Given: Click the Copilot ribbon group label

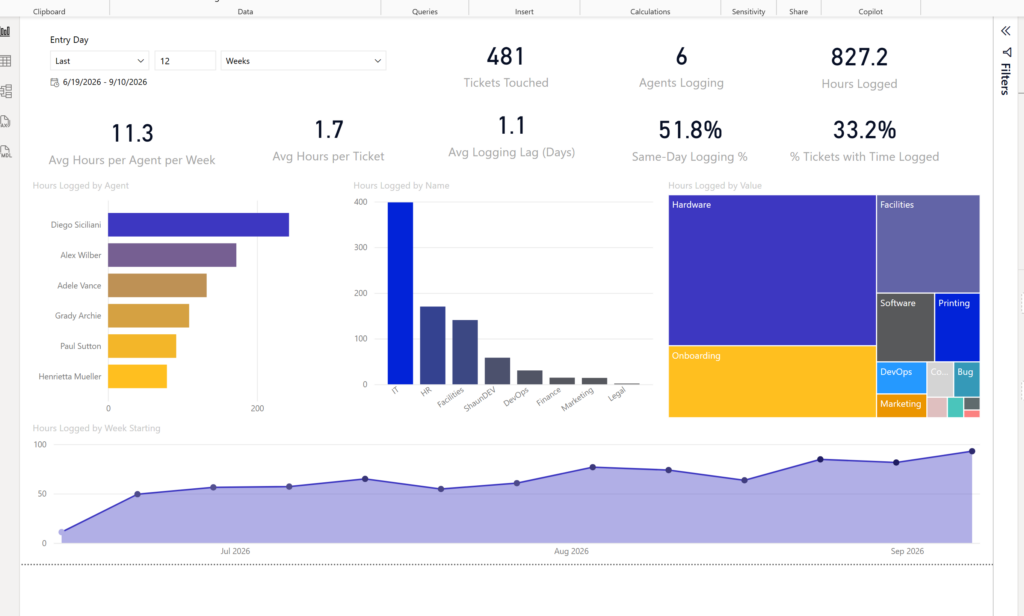Looking at the screenshot, I should 871,12.
